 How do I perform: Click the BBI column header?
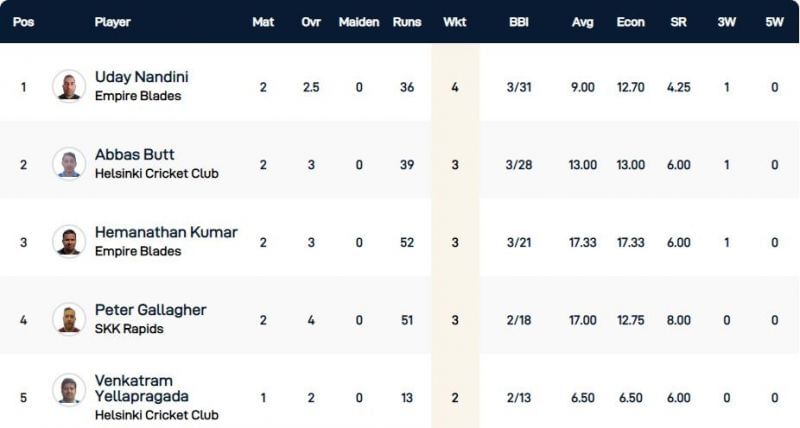(519, 22)
